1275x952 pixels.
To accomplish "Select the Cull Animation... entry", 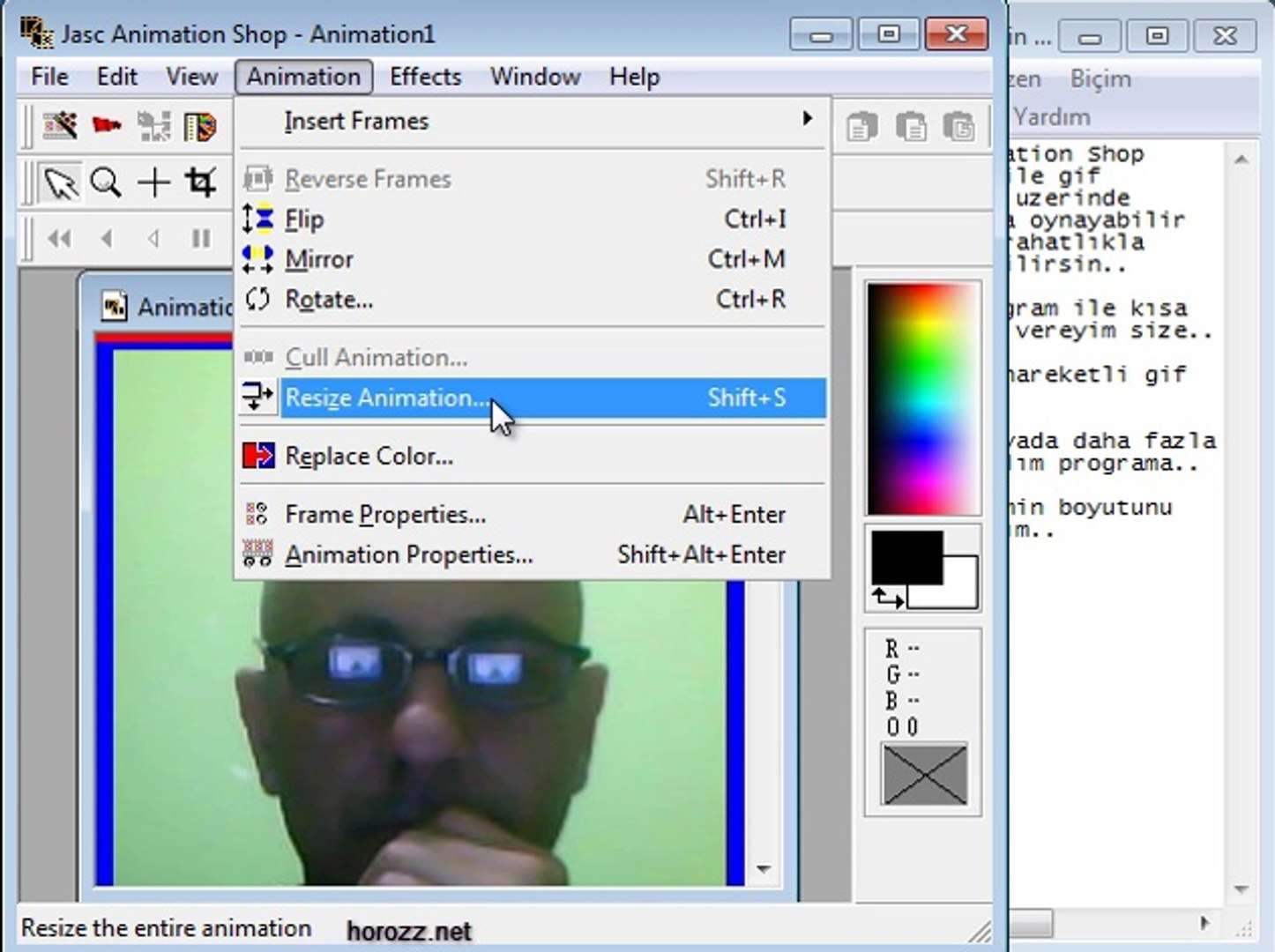I will pos(533,358).
